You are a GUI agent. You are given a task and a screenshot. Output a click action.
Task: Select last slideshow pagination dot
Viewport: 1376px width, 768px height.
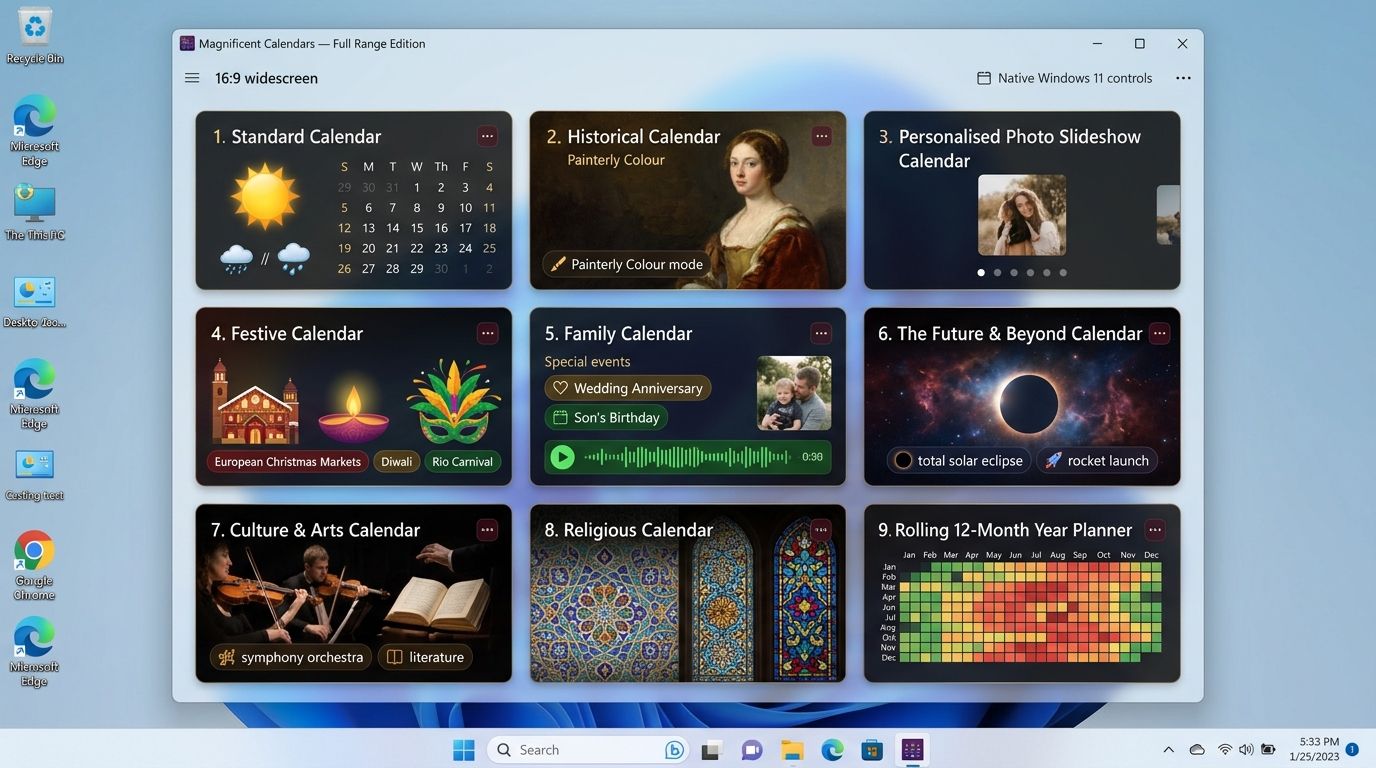[1063, 272]
